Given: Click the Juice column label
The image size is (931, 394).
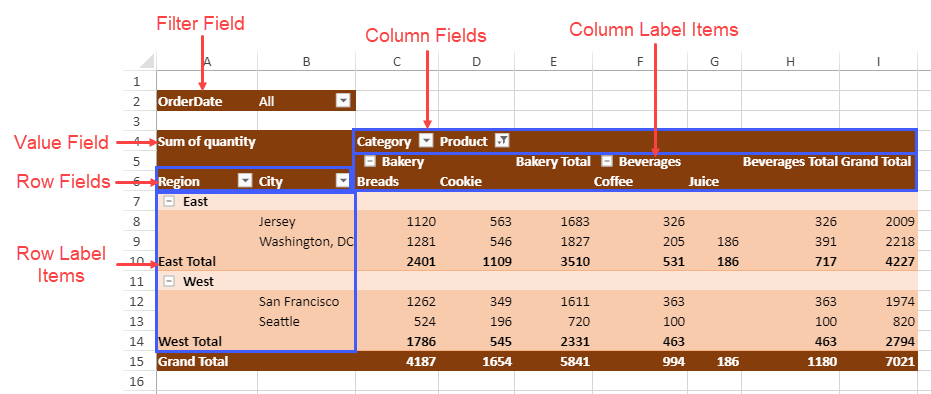Looking at the screenshot, I should (x=704, y=182).
